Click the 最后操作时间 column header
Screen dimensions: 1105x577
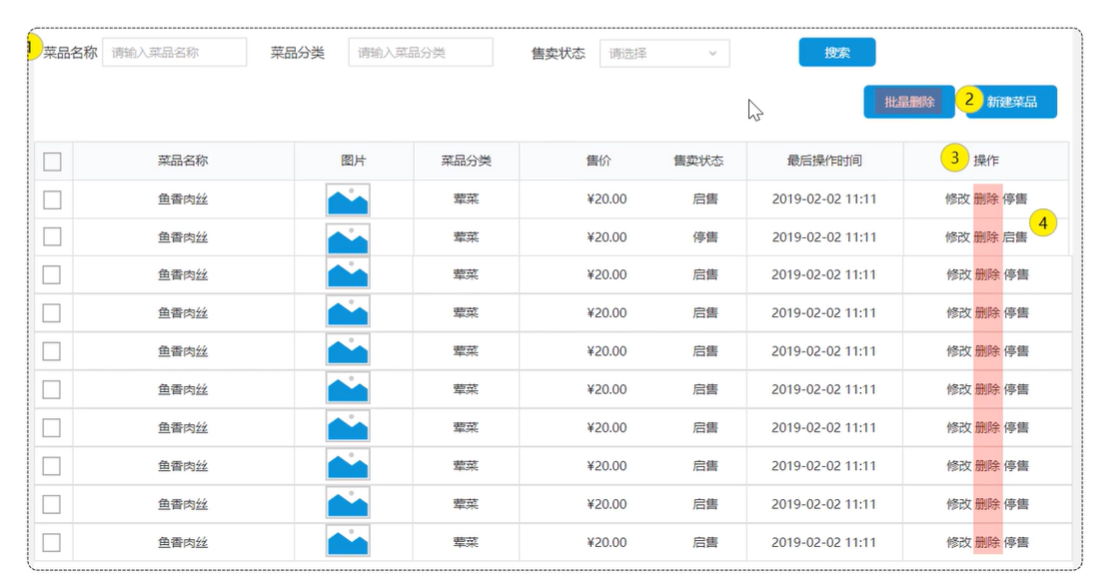coord(824,161)
